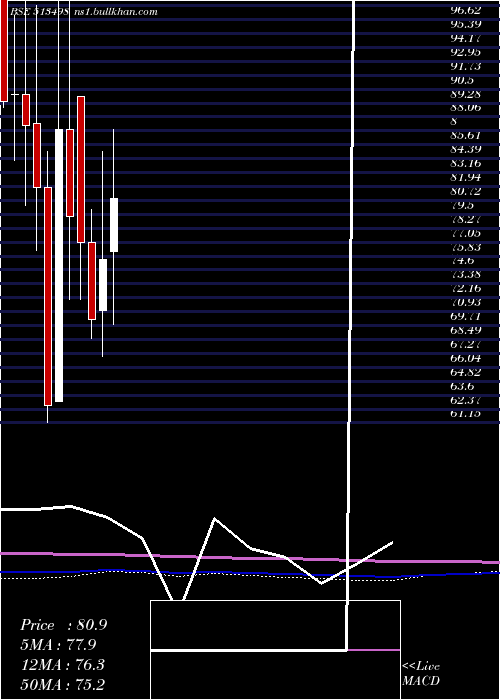Click the BSE 513498 ticker label
The width and height of the screenshot is (500, 700).
(x=39, y=12)
